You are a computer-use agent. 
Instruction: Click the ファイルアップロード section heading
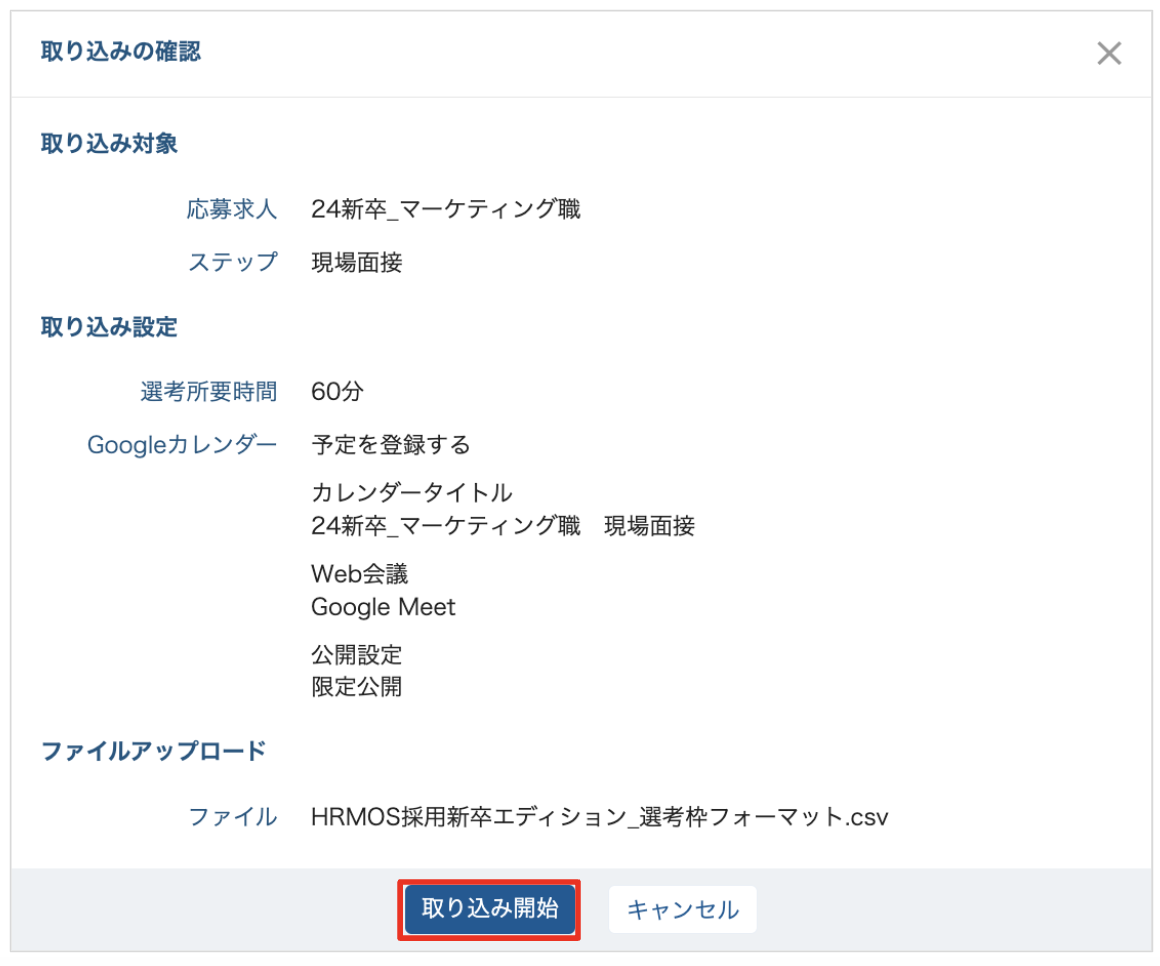[x=153, y=751]
